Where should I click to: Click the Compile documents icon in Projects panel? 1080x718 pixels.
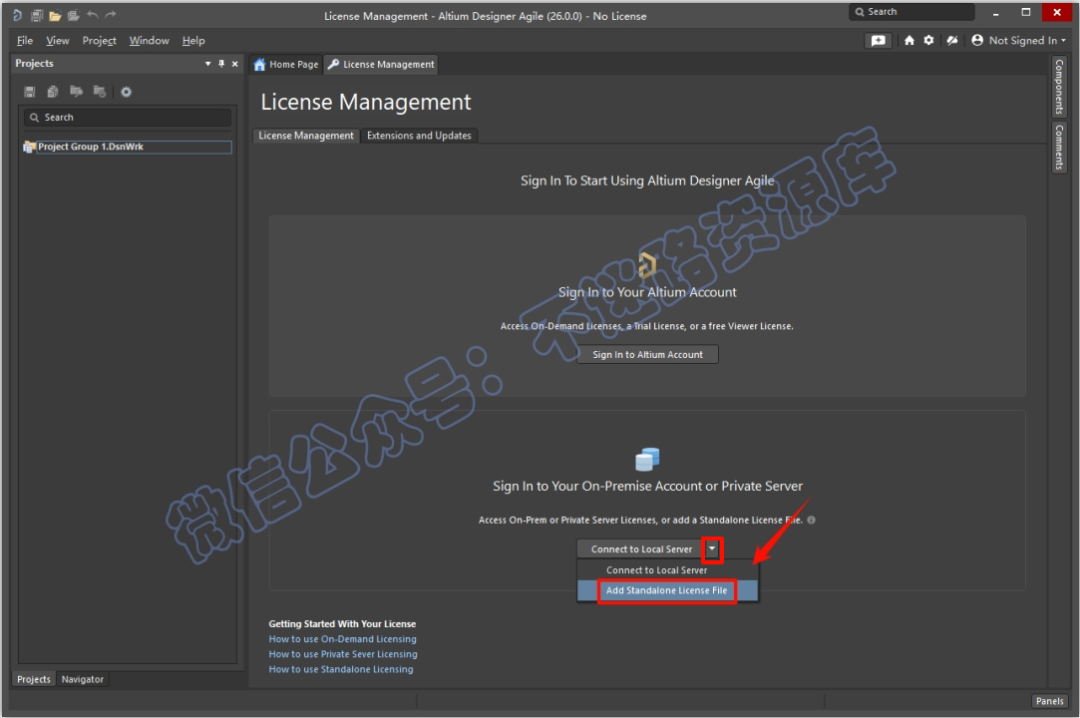click(53, 92)
